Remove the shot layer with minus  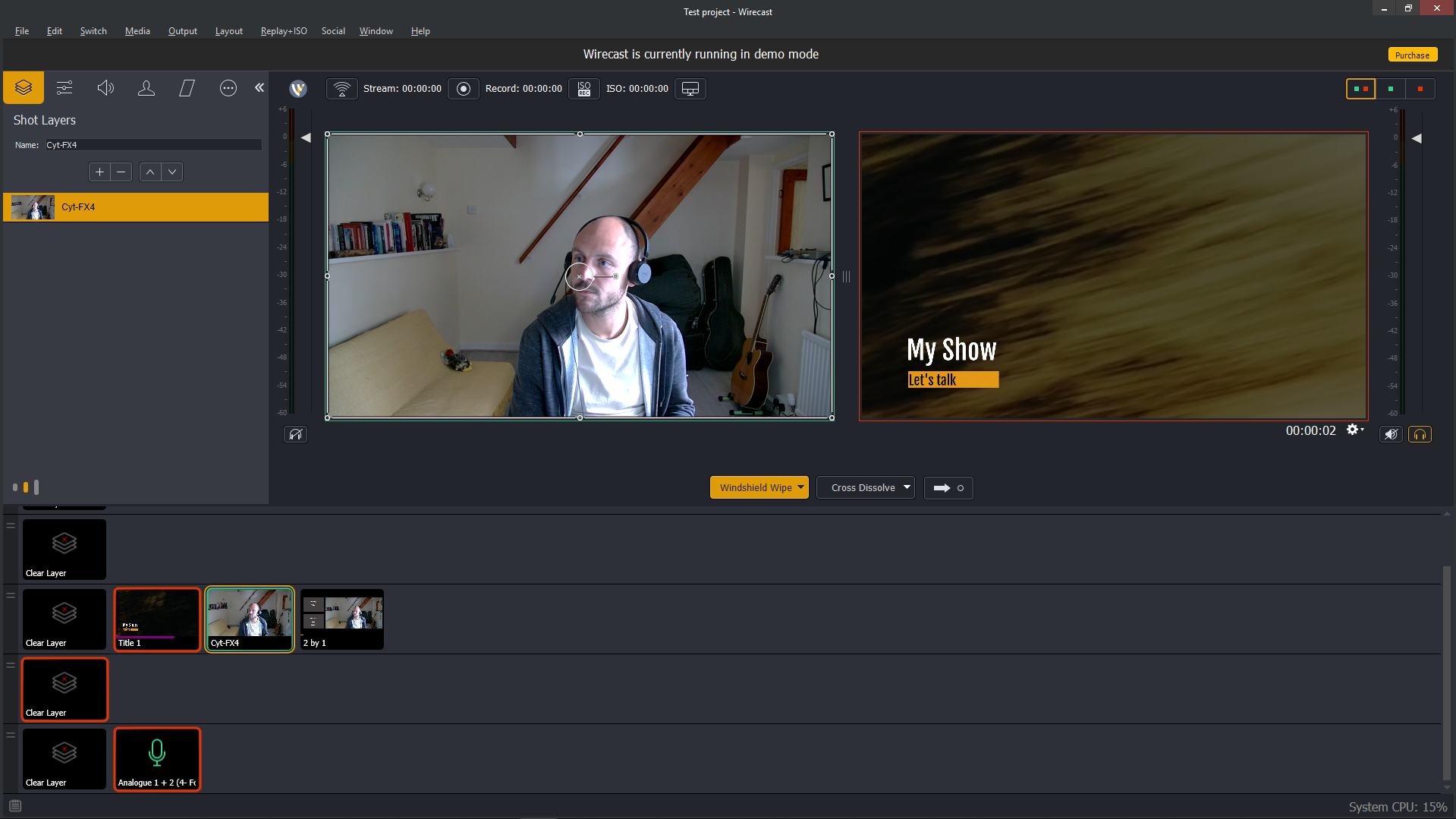pos(121,172)
